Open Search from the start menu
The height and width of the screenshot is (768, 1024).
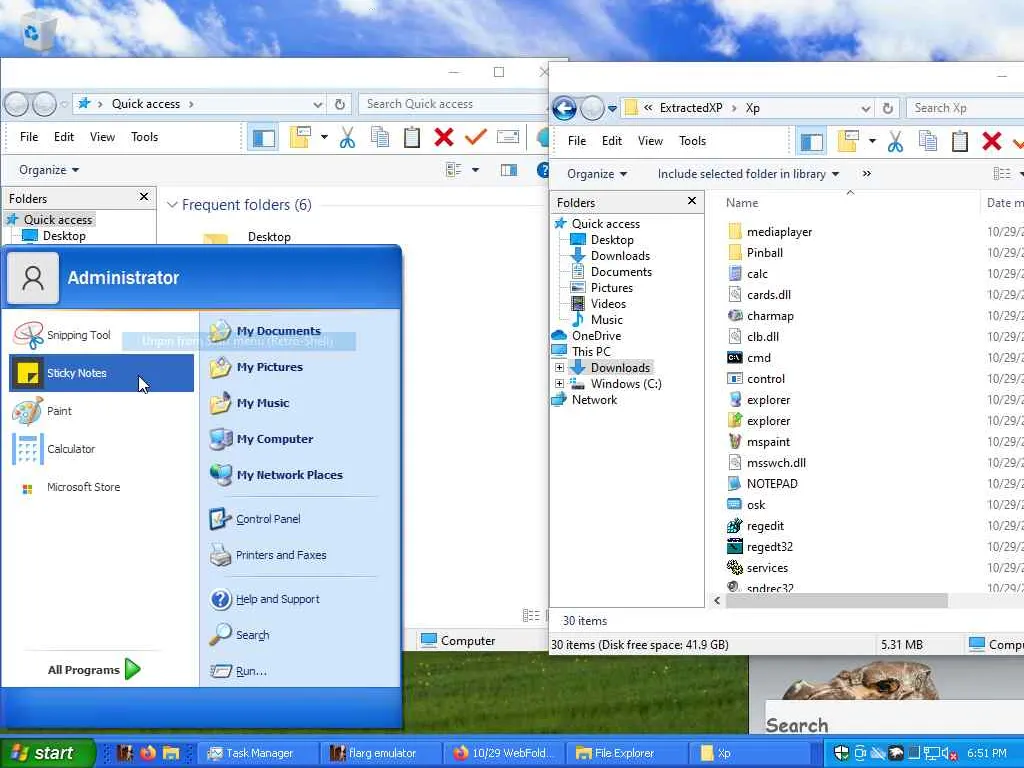pos(240,635)
